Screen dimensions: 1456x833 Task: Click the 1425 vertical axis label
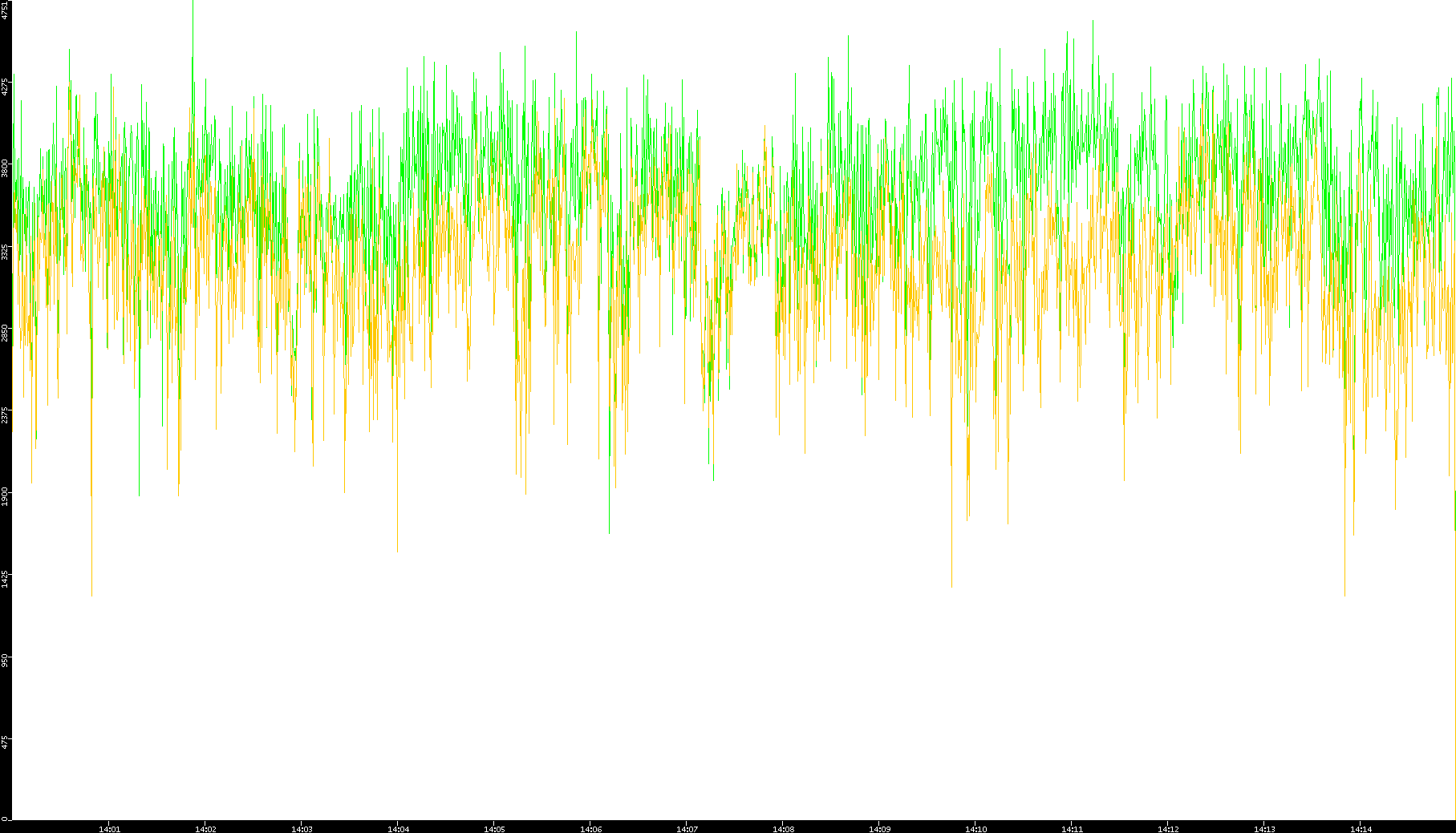pos(6,578)
